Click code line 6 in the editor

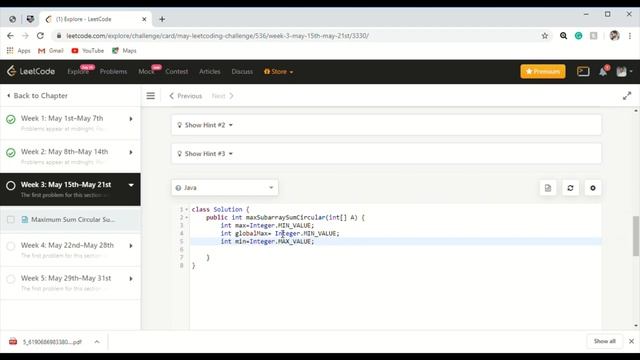pyautogui.click(x=395, y=249)
